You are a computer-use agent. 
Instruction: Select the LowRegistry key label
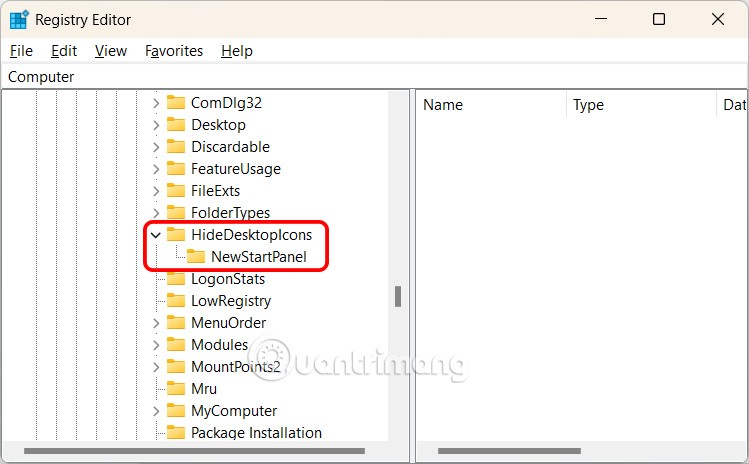click(231, 301)
